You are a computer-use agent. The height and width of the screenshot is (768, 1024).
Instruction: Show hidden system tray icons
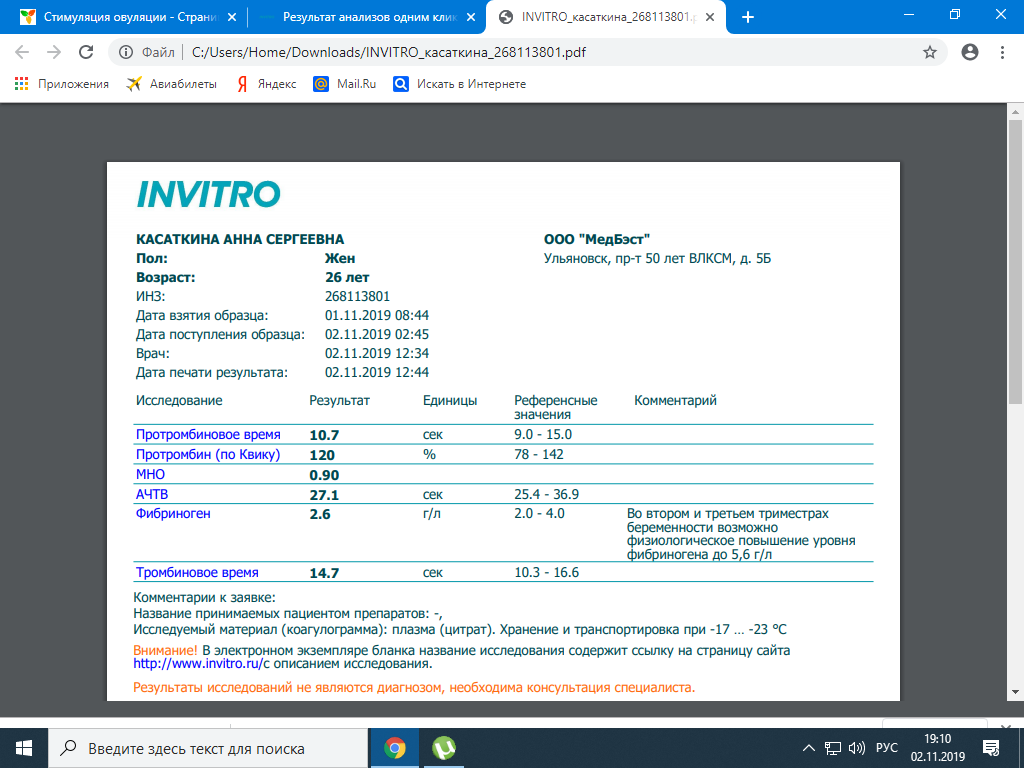click(808, 748)
